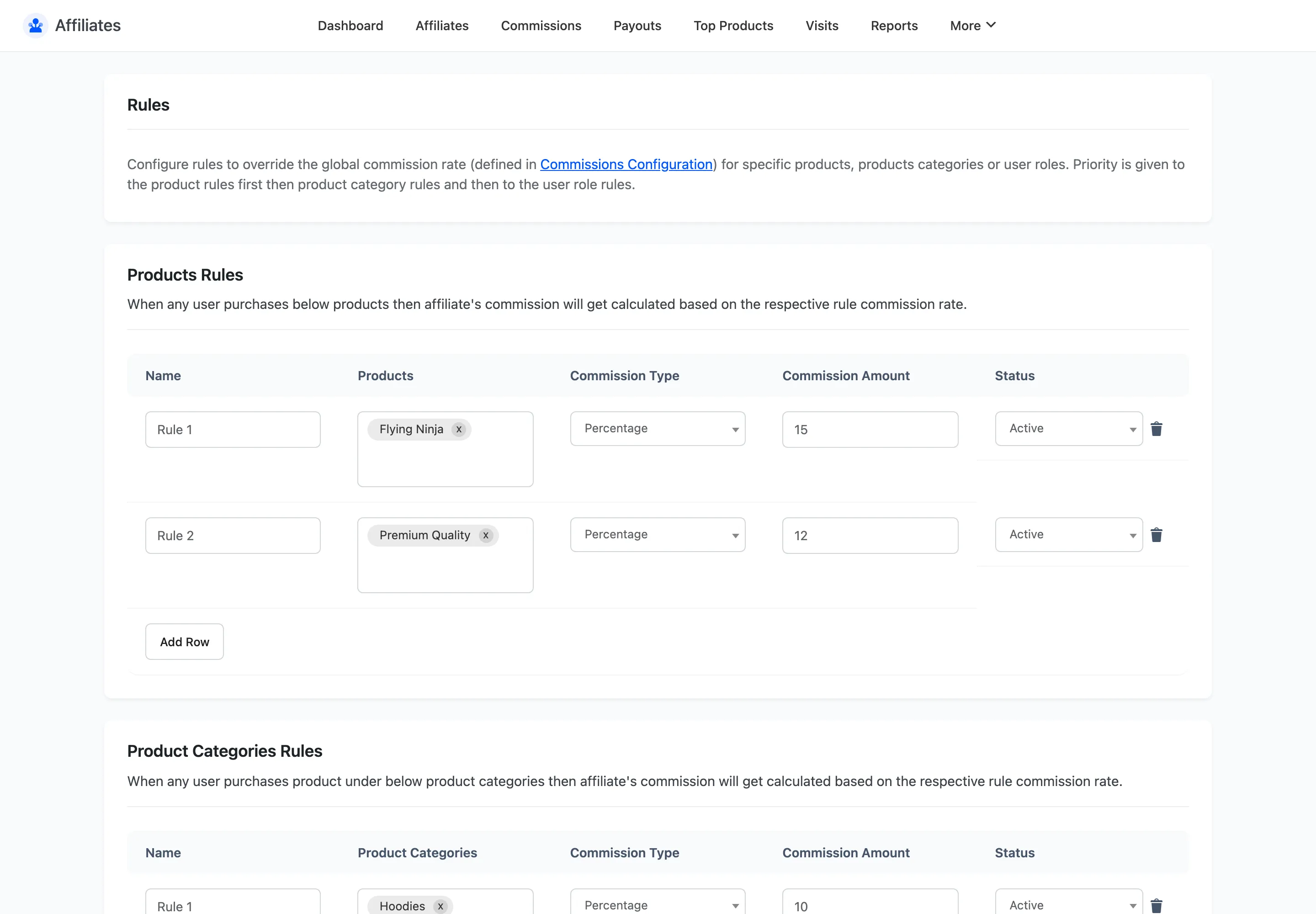Go to the Visits page
This screenshot has height=914, width=1316.
pos(822,26)
